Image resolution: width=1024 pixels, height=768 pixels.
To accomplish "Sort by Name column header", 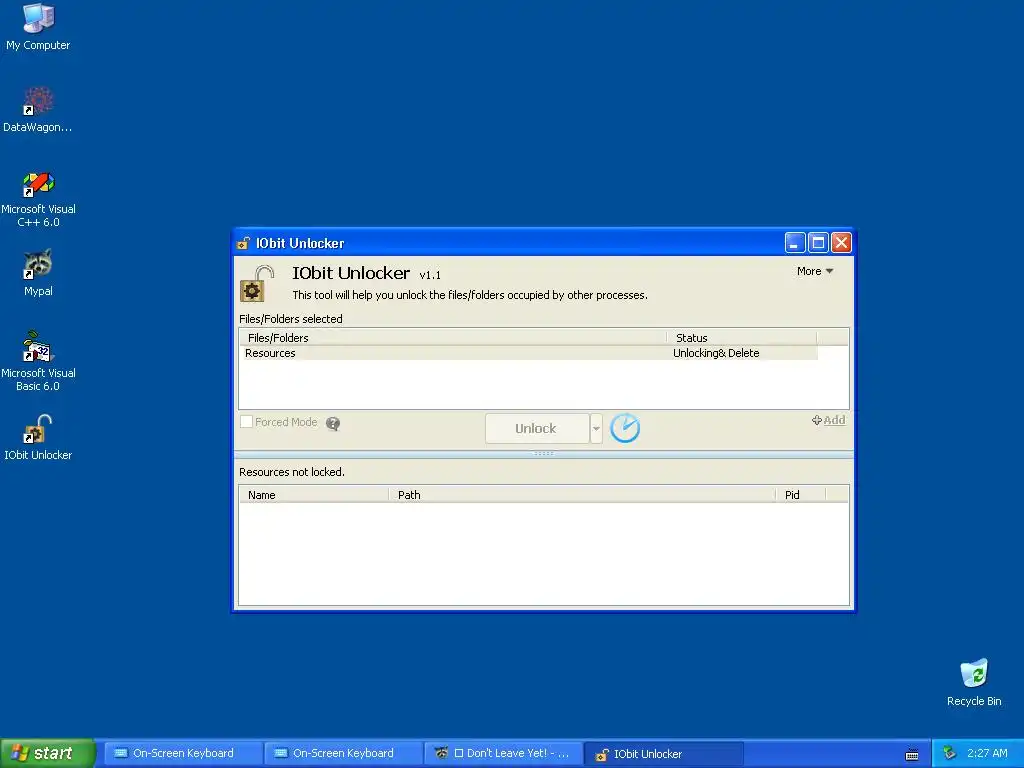I will [x=313, y=495].
